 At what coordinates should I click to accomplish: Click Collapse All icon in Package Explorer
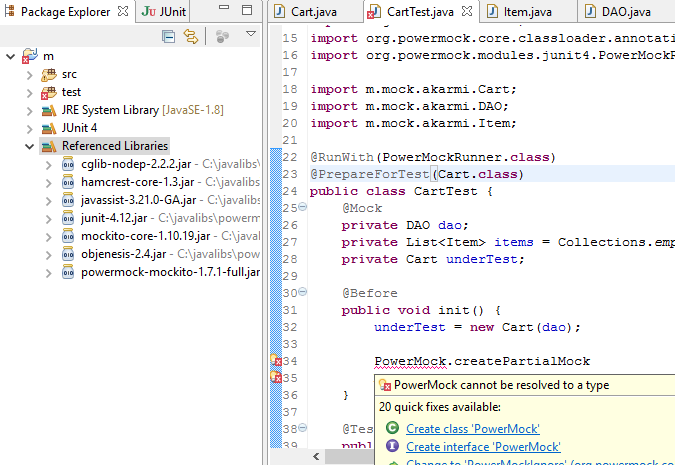point(168,37)
